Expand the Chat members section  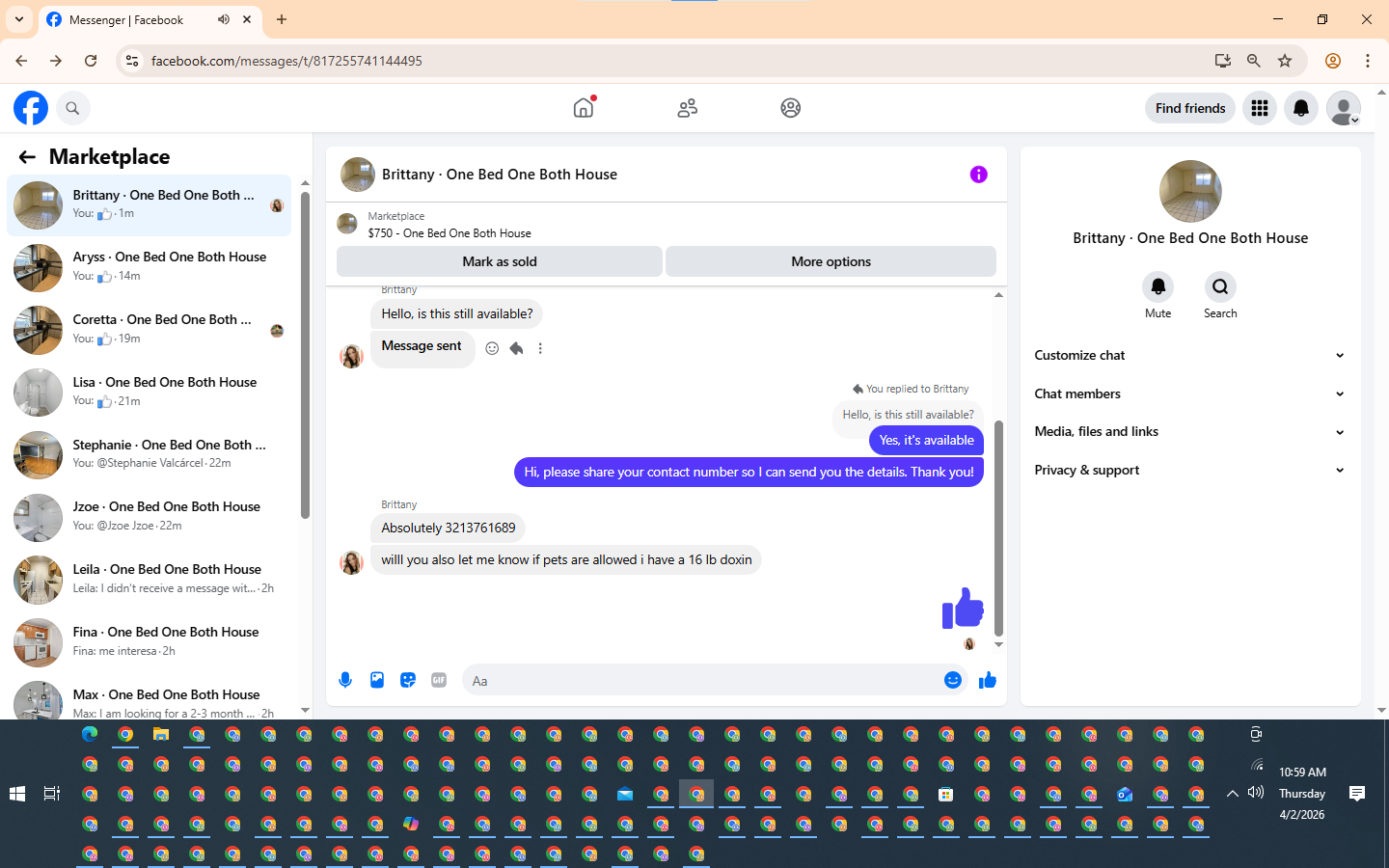click(1190, 393)
